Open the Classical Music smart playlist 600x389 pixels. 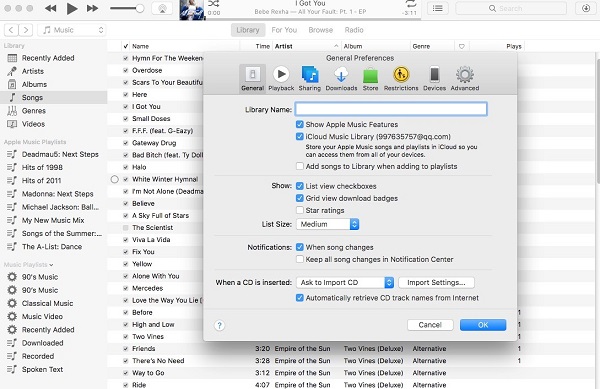(x=47, y=303)
